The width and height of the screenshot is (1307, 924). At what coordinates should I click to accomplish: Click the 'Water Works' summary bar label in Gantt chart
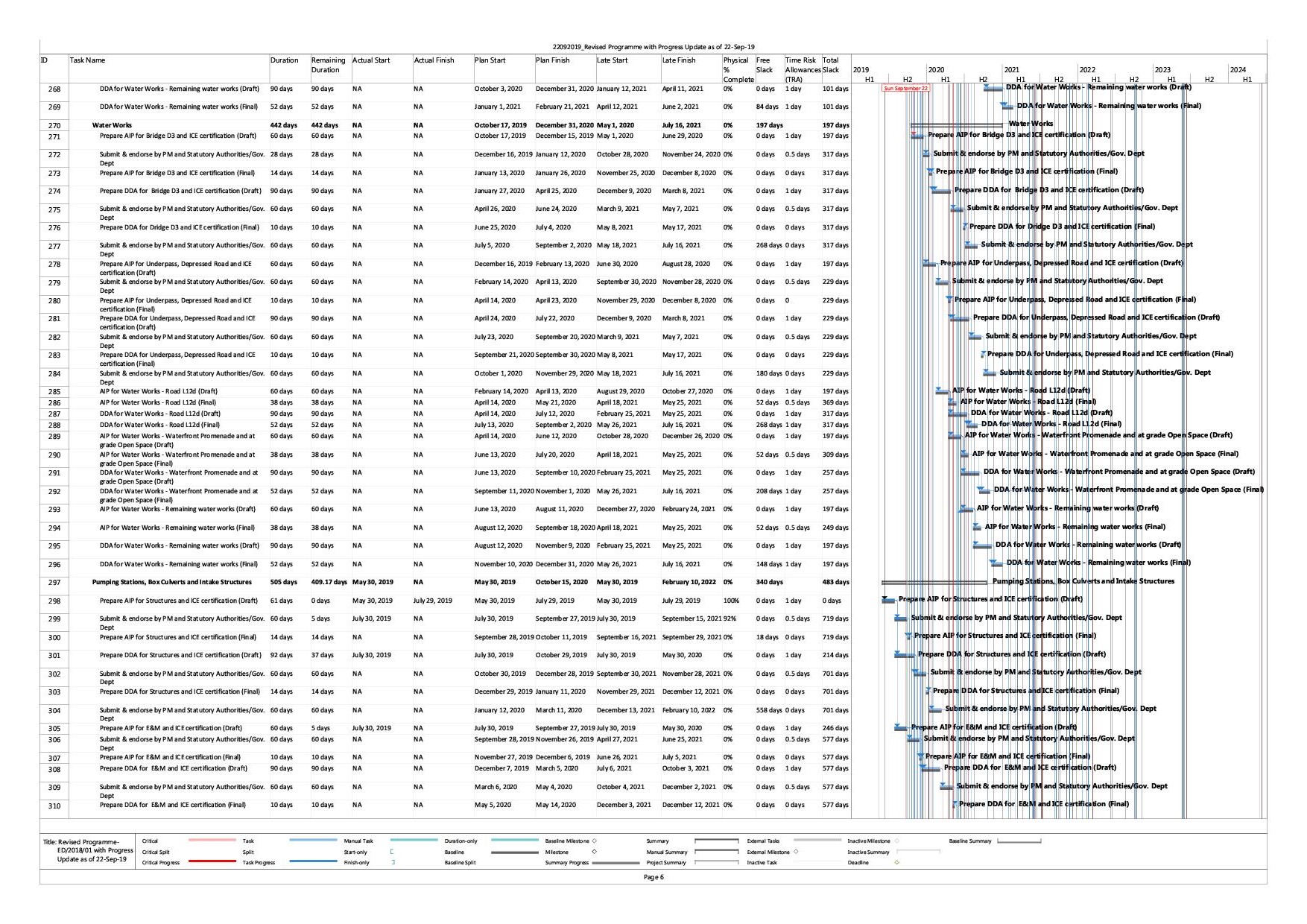click(1031, 124)
